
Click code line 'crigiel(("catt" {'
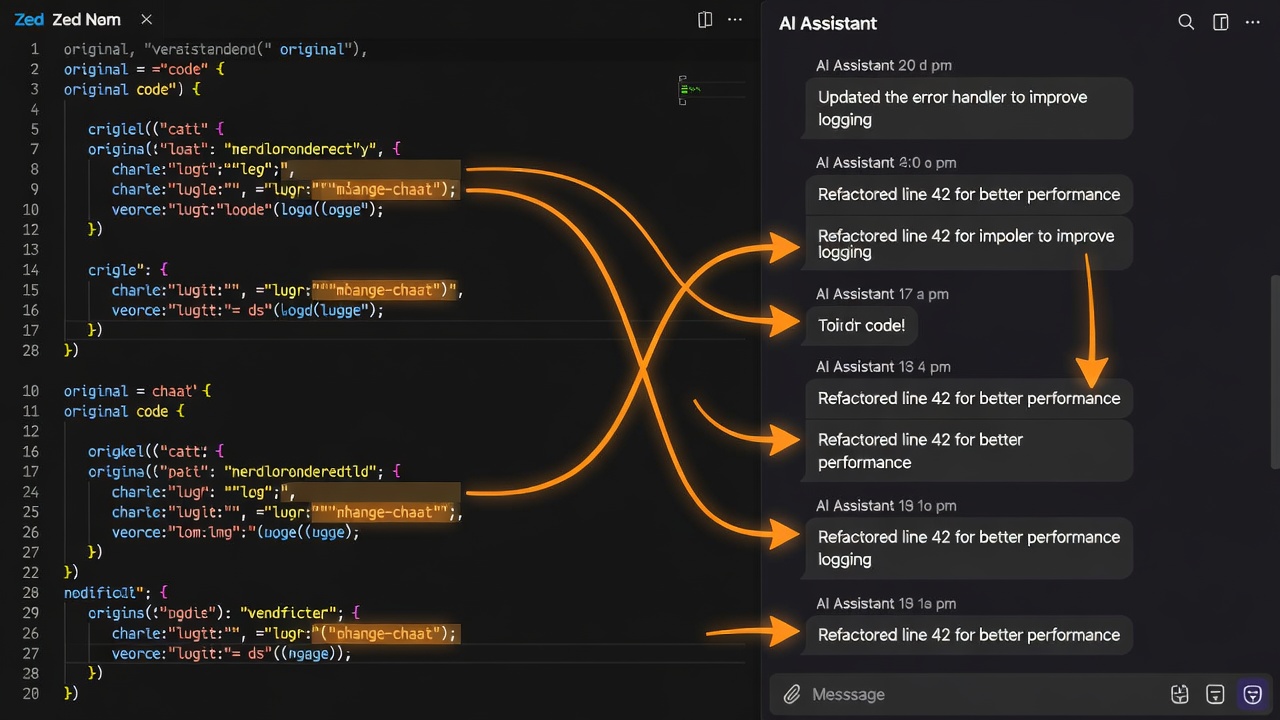[154, 129]
